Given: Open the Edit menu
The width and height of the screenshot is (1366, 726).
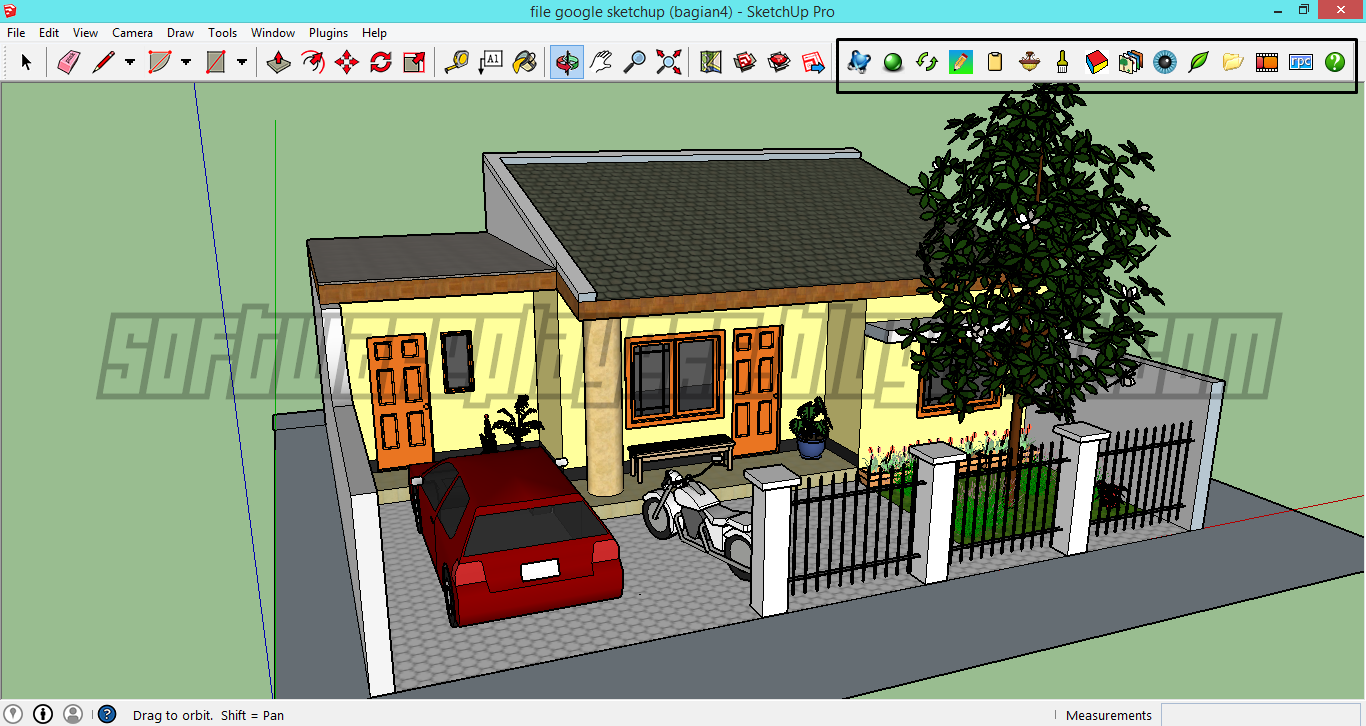Looking at the screenshot, I should pos(49,33).
